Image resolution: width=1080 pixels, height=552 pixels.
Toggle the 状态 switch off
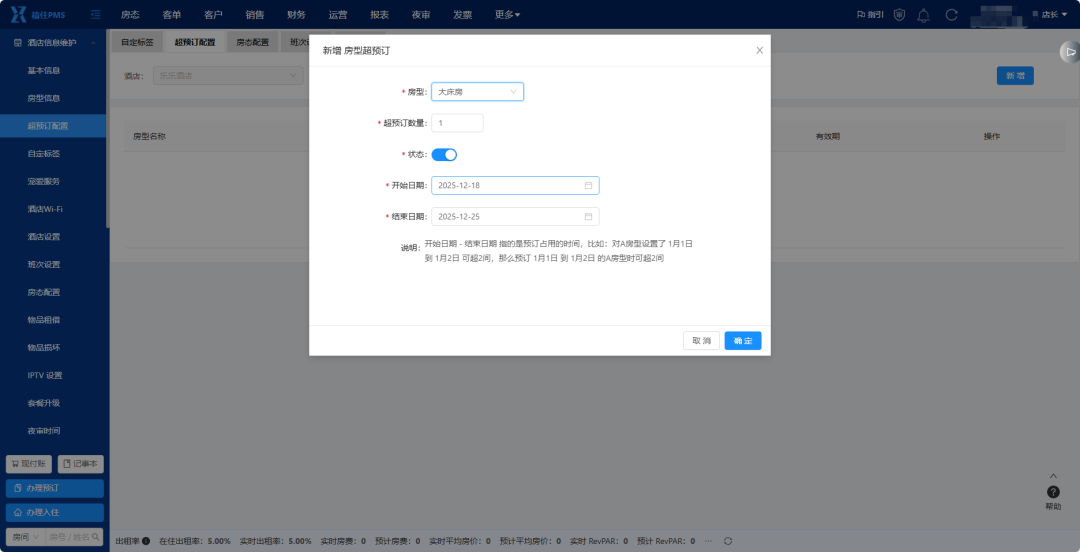click(444, 154)
